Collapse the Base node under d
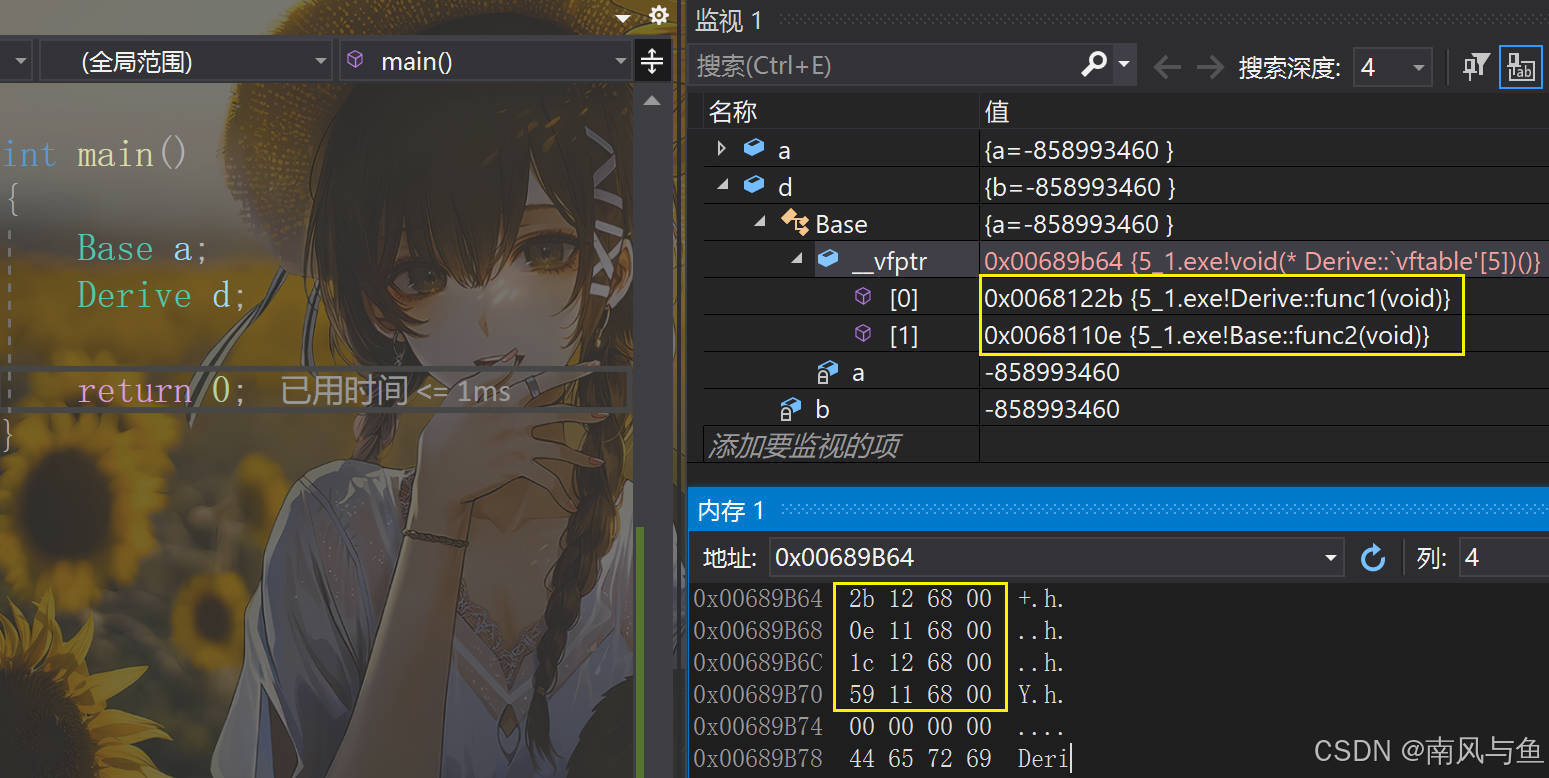The width and height of the screenshot is (1549, 778). point(760,223)
